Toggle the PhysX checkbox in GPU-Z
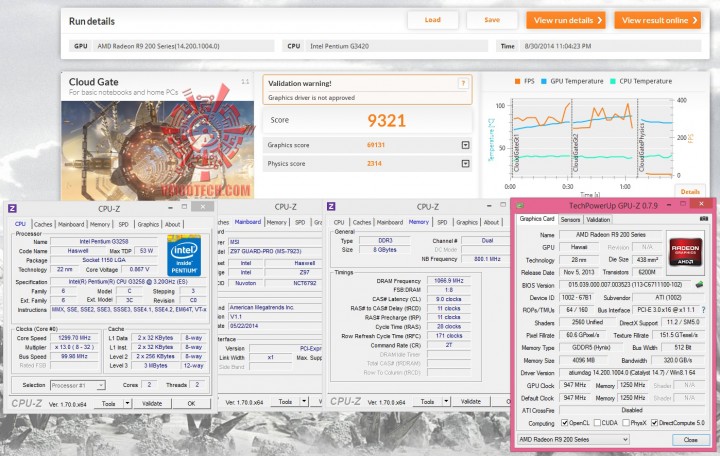 (626, 422)
